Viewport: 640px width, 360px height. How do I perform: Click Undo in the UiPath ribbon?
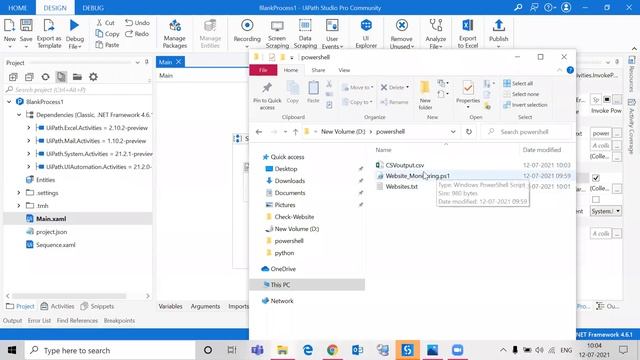pyautogui.click(x=138, y=23)
